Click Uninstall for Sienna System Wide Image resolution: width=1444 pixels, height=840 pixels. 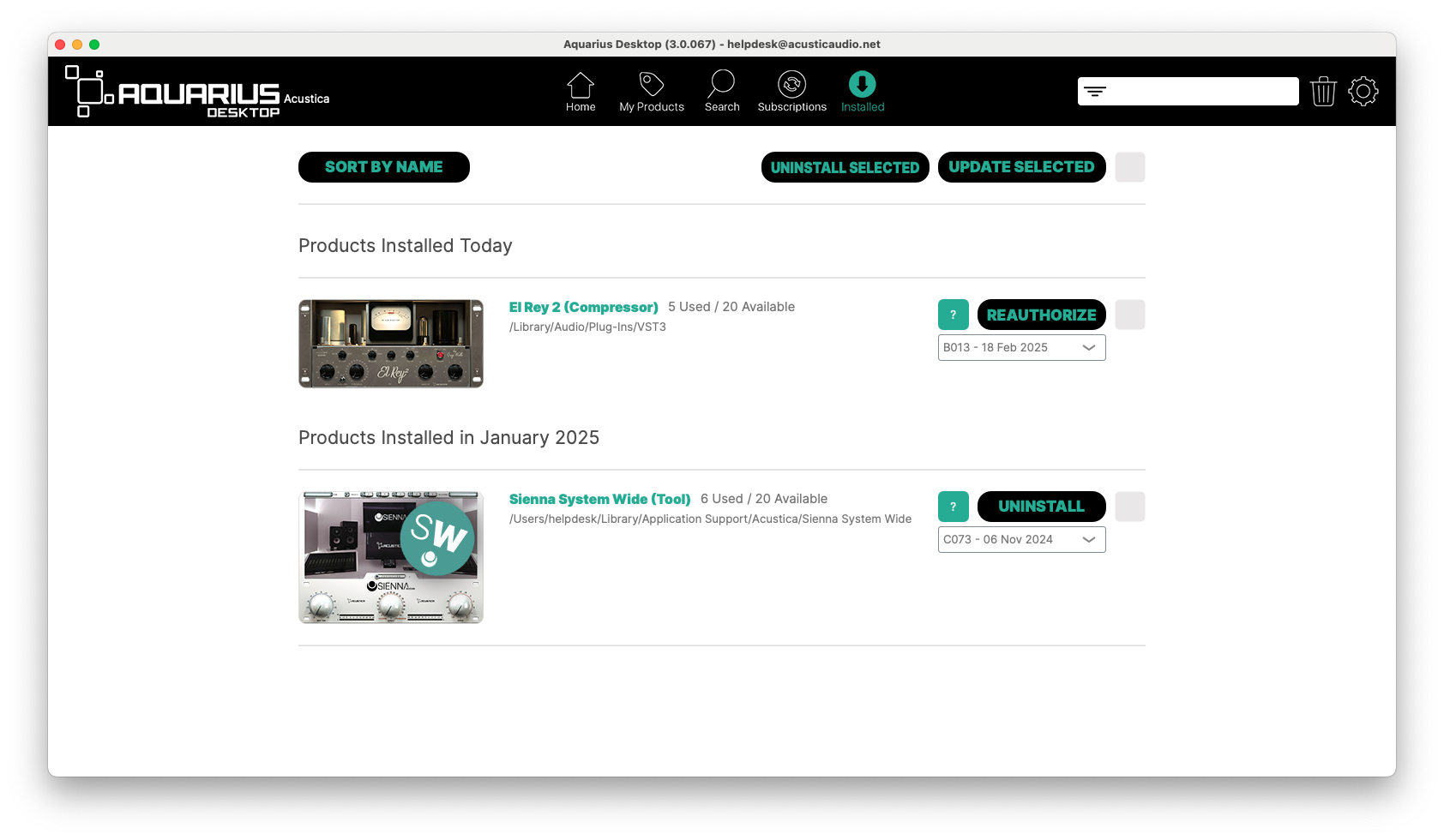1041,507
